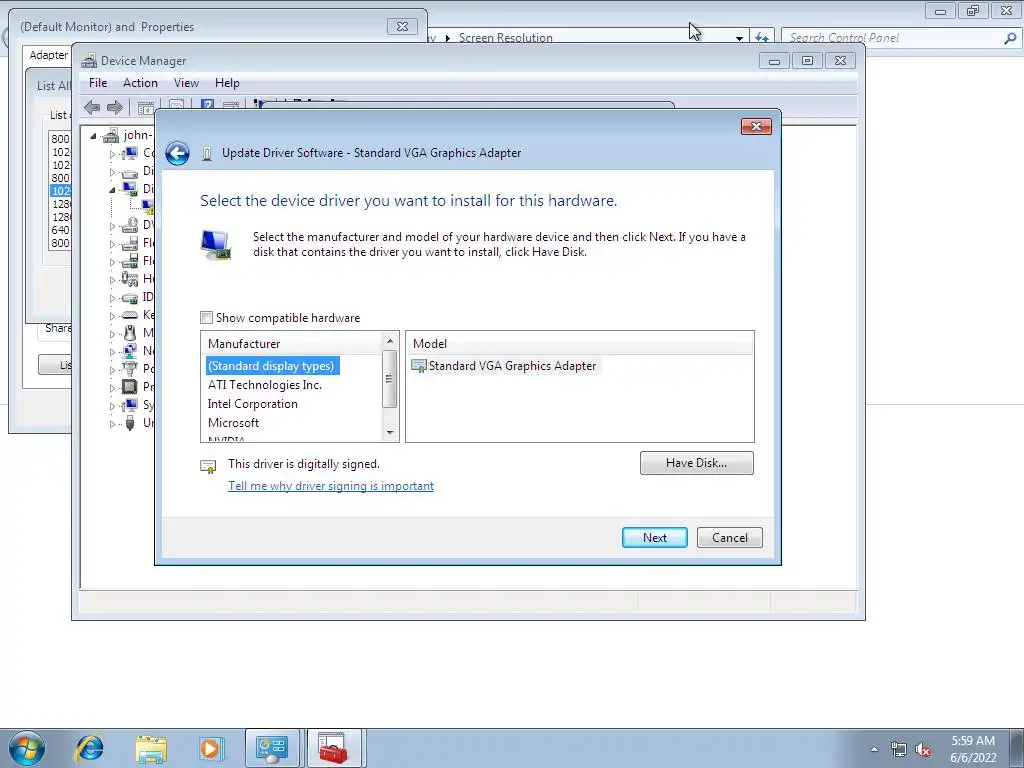The image size is (1024, 768).
Task: Select the Adapter tab in Properties window
Action: point(48,56)
